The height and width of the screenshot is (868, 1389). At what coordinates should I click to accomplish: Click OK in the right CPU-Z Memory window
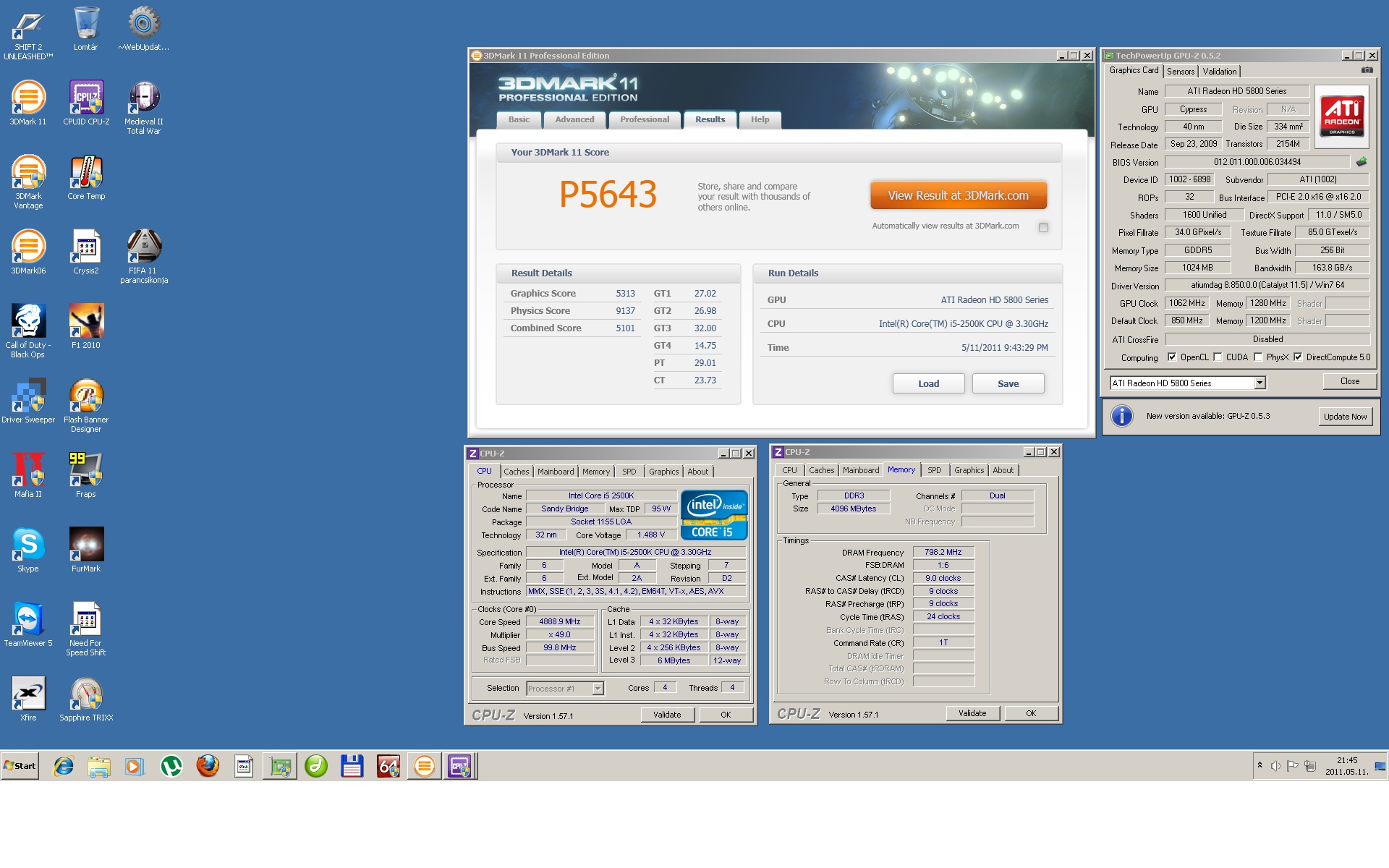point(1031,713)
